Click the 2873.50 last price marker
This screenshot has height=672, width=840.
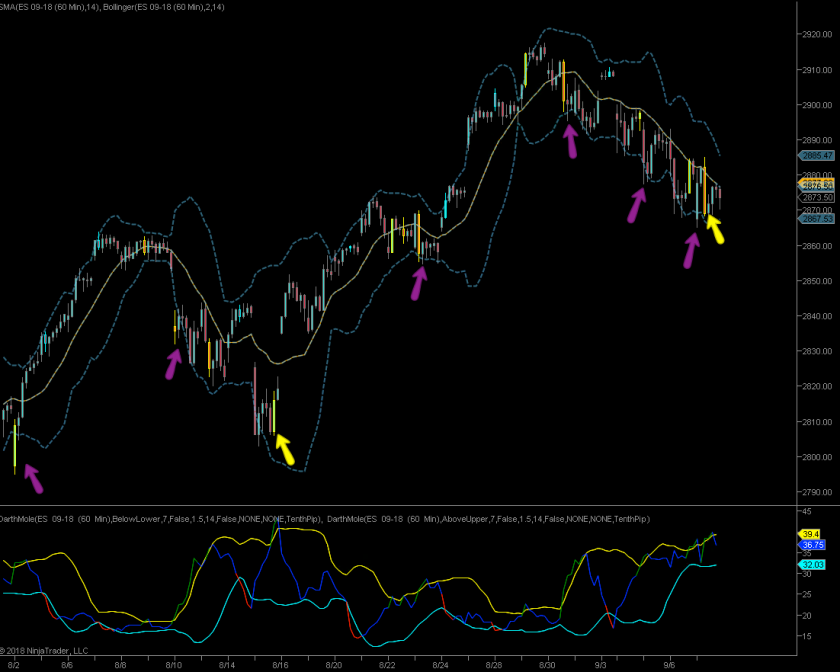click(x=818, y=197)
